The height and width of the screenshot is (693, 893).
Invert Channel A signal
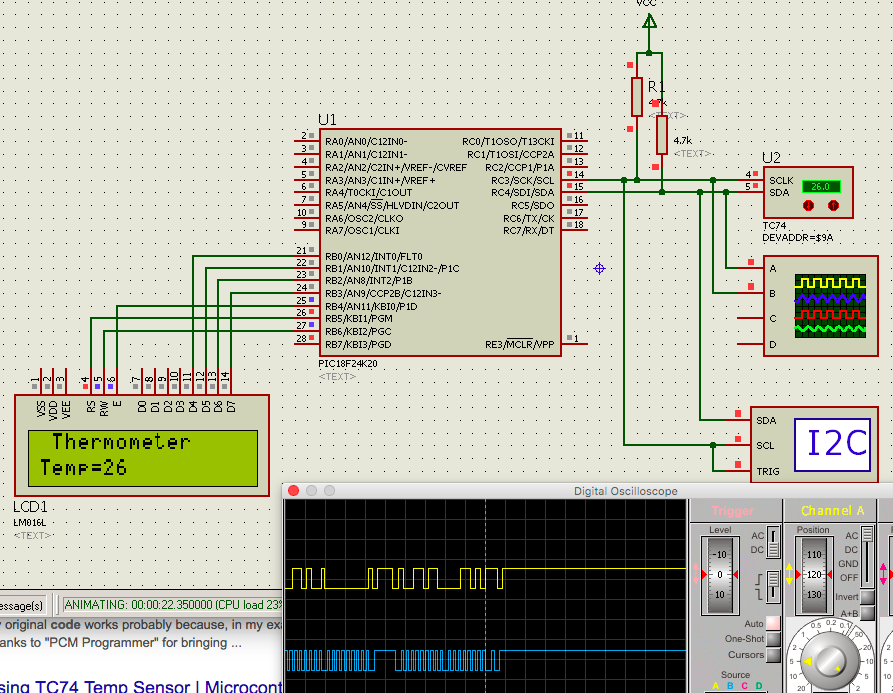click(x=868, y=598)
